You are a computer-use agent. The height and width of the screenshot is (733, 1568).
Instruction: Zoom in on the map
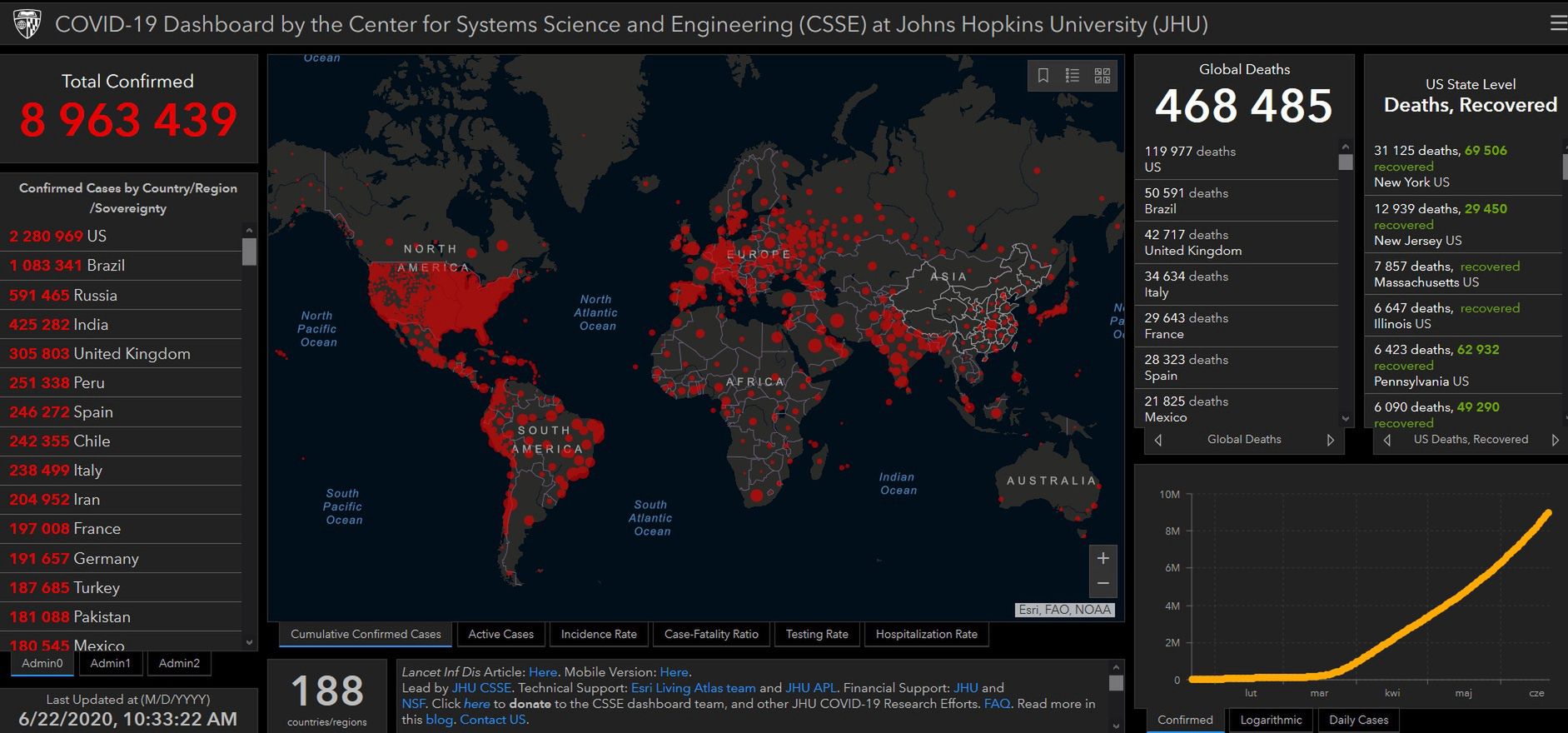point(1103,558)
